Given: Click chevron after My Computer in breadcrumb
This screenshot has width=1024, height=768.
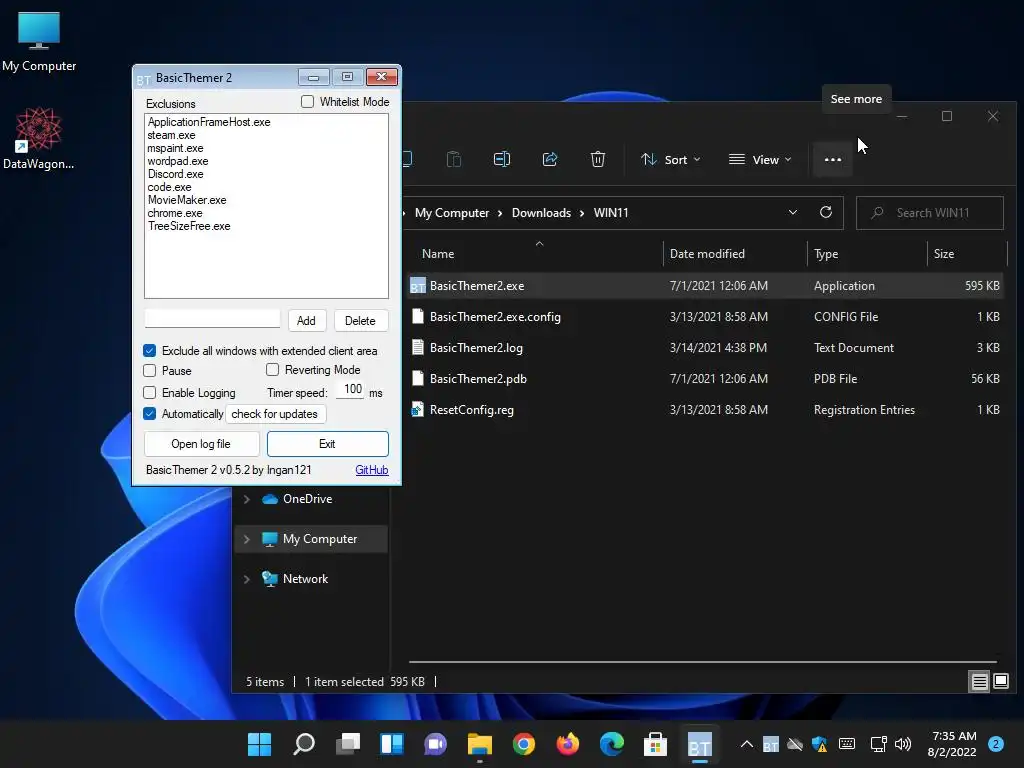Looking at the screenshot, I should 500,213.
